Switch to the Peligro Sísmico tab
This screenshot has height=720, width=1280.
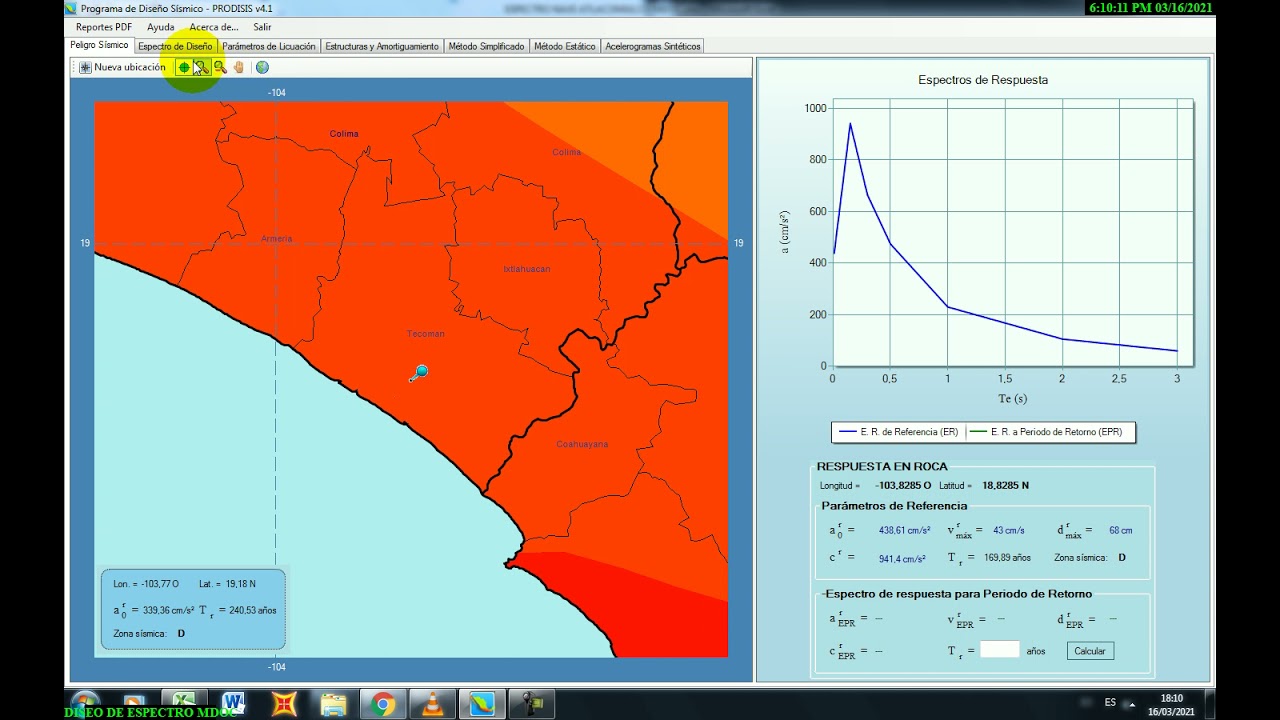[99, 45]
